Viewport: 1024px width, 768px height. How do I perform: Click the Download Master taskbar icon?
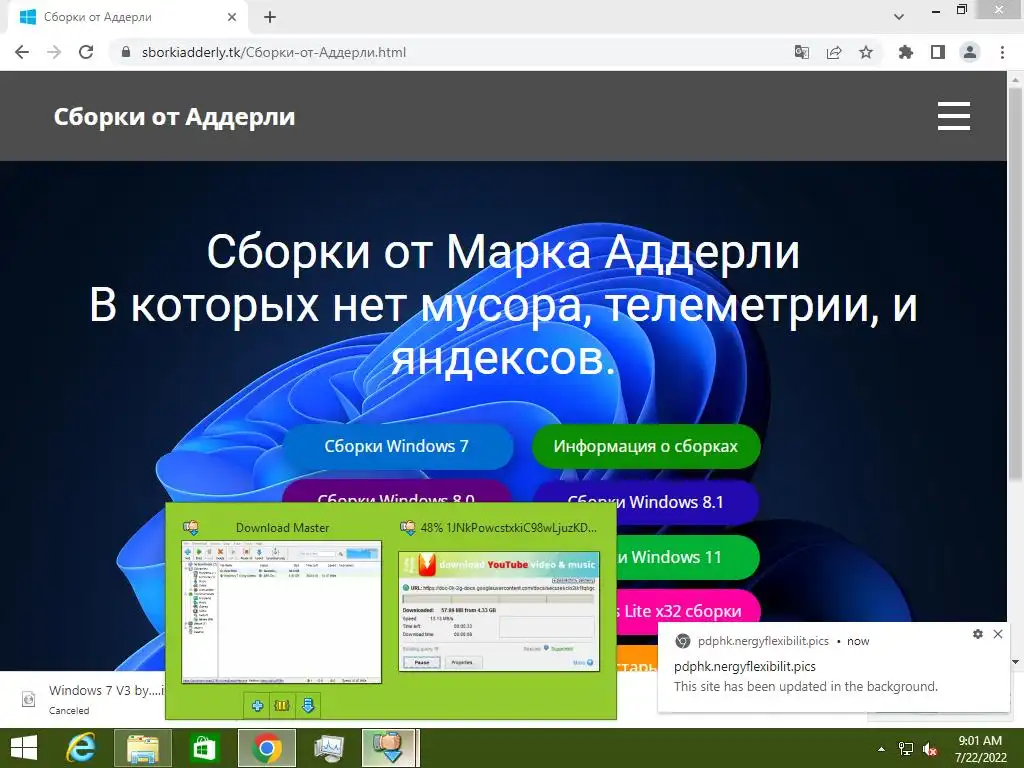point(390,748)
